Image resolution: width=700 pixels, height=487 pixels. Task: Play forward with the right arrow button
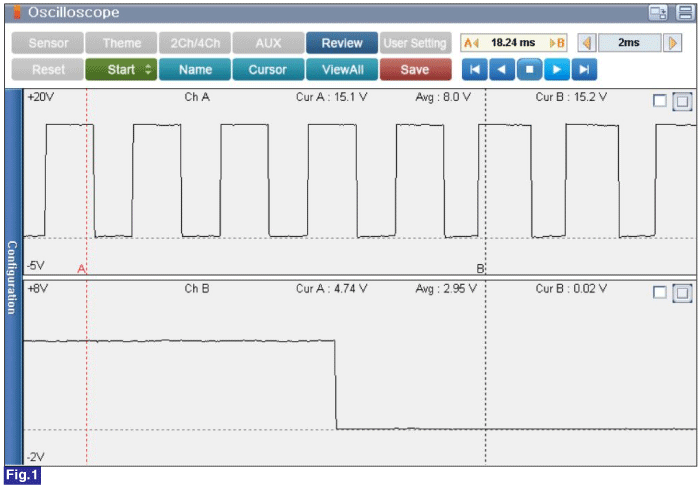click(x=557, y=70)
